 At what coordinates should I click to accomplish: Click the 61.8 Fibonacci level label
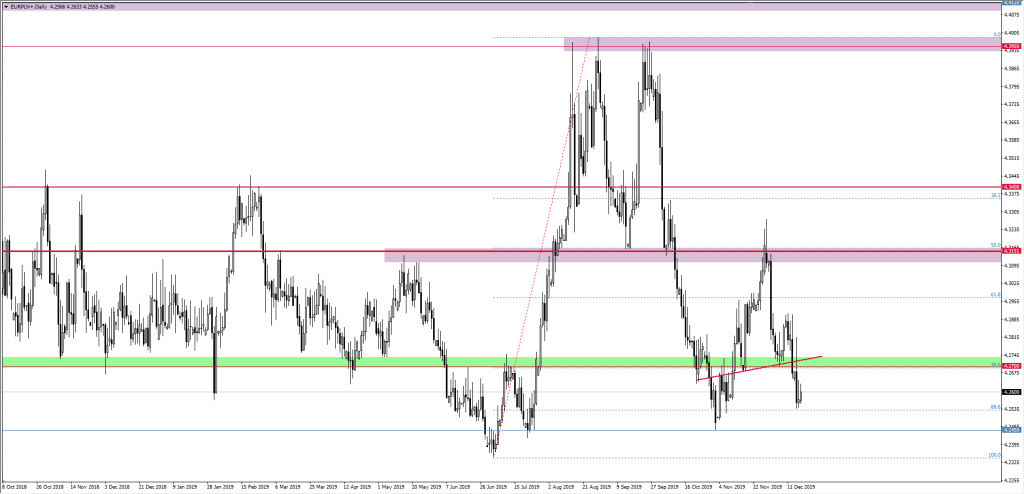[995, 295]
